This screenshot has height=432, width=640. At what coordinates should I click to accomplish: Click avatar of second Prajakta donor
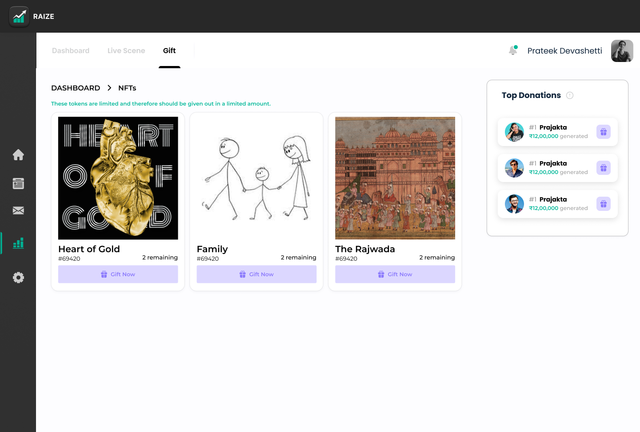pos(514,168)
